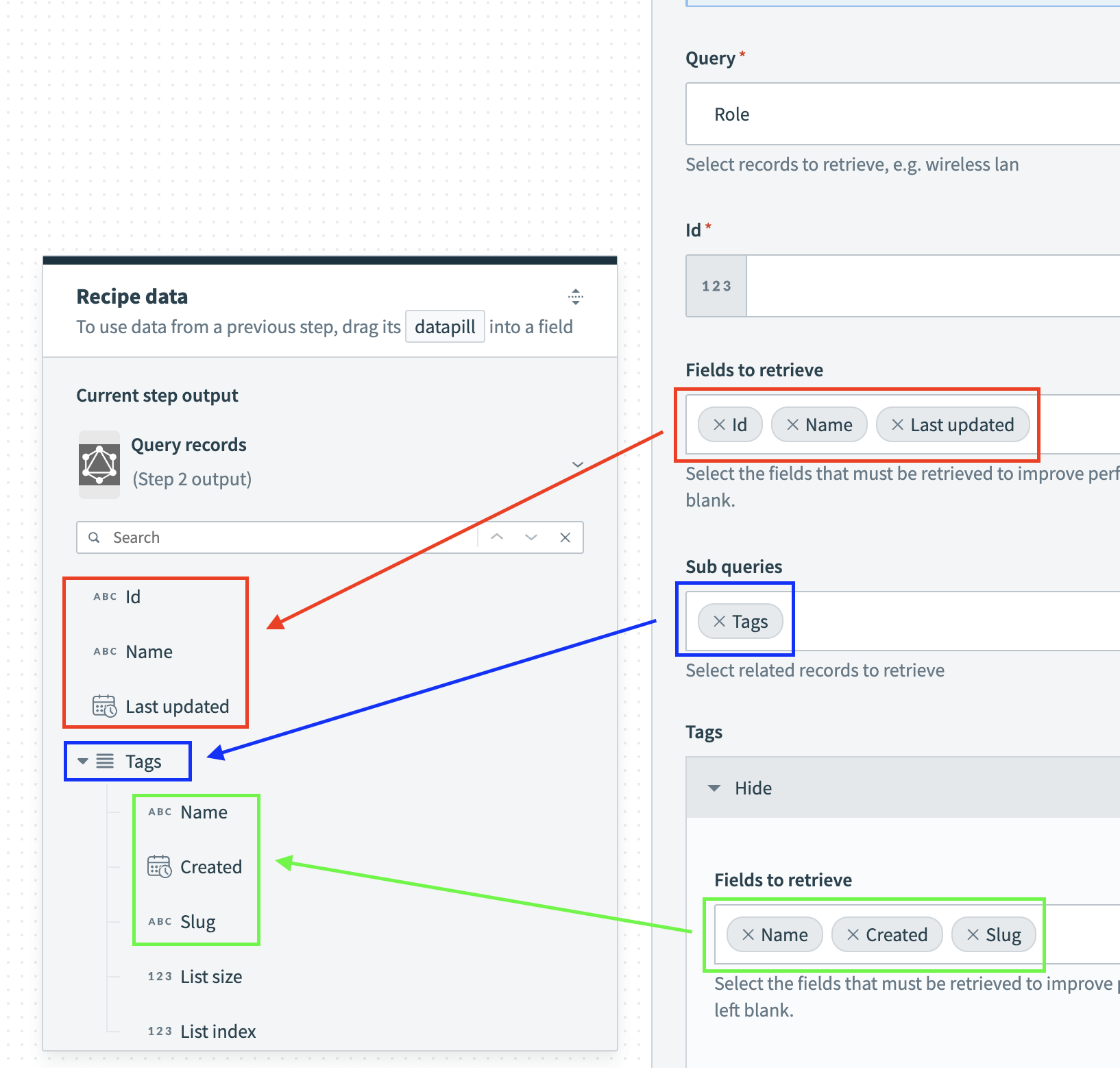Collapse the Query records step output
This screenshot has width=1120, height=1068.
coord(578,464)
